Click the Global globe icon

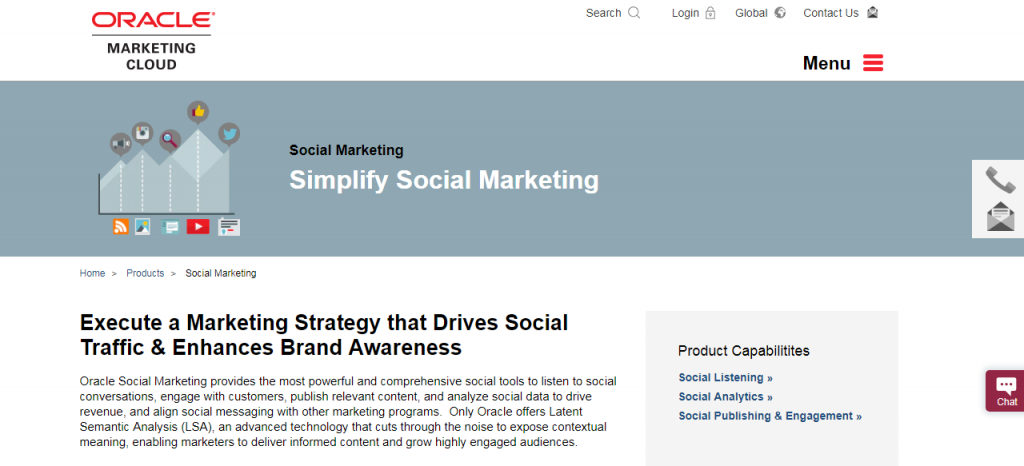[x=780, y=12]
